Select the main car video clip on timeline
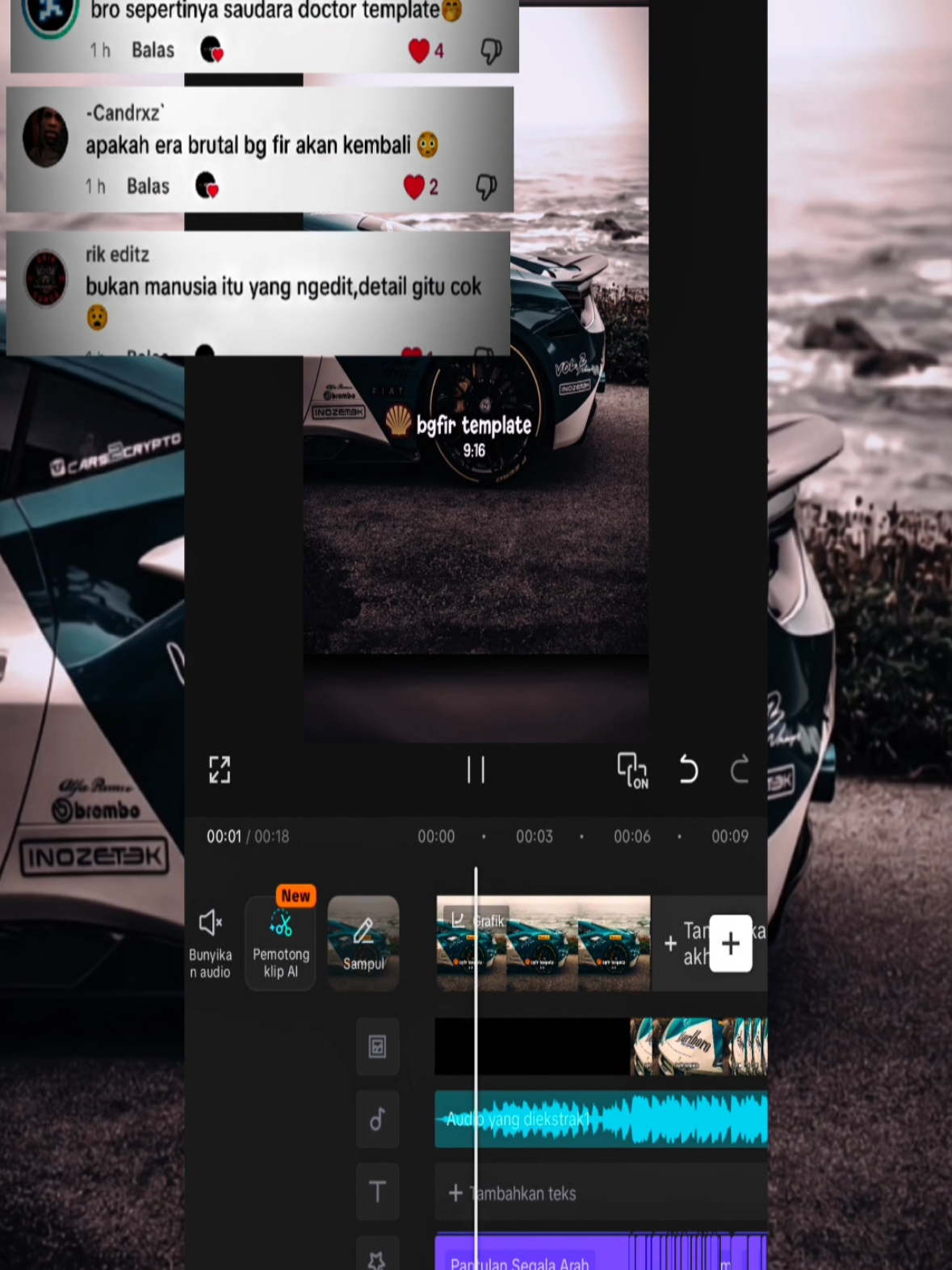This screenshot has width=952, height=1270. point(543,943)
